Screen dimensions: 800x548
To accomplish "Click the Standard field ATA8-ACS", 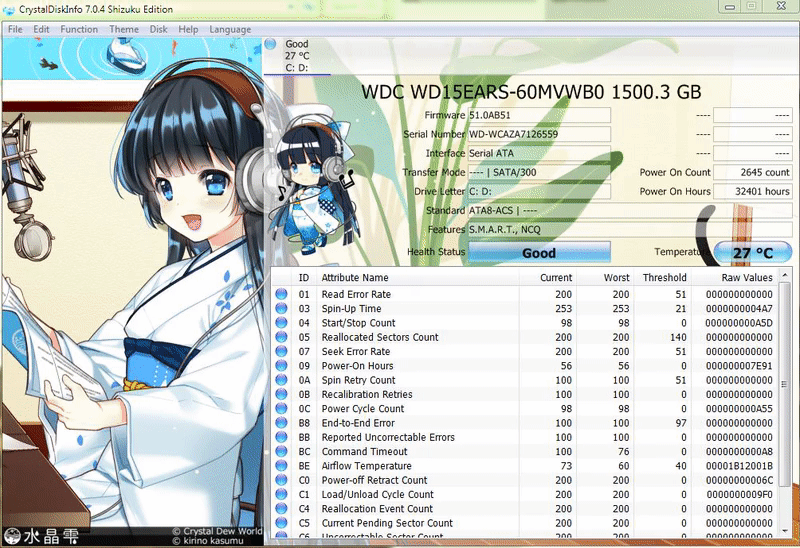I will 630,210.
